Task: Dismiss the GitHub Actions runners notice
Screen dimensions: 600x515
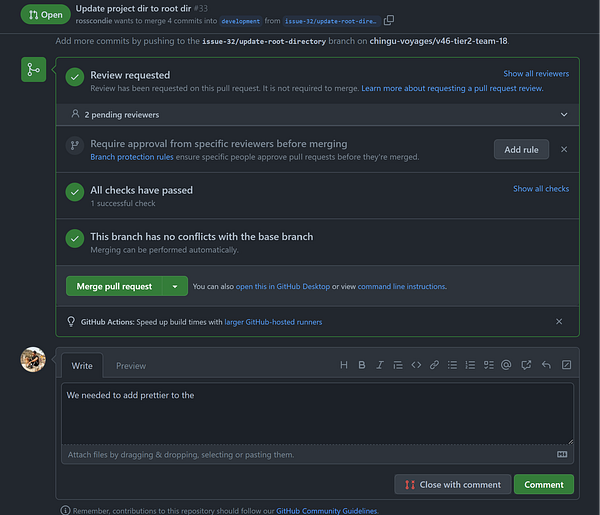Action: 559,322
